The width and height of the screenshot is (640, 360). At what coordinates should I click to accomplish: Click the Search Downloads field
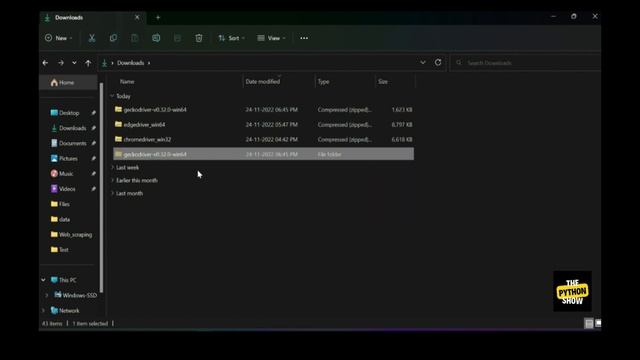pos(525,63)
